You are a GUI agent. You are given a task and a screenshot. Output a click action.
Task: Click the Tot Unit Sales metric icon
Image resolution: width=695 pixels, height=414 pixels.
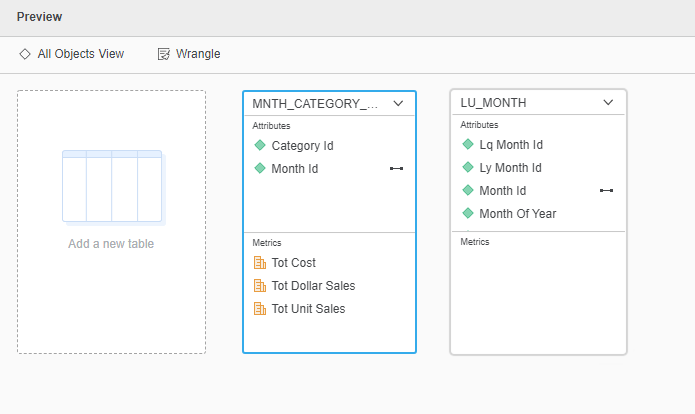tap(260, 309)
